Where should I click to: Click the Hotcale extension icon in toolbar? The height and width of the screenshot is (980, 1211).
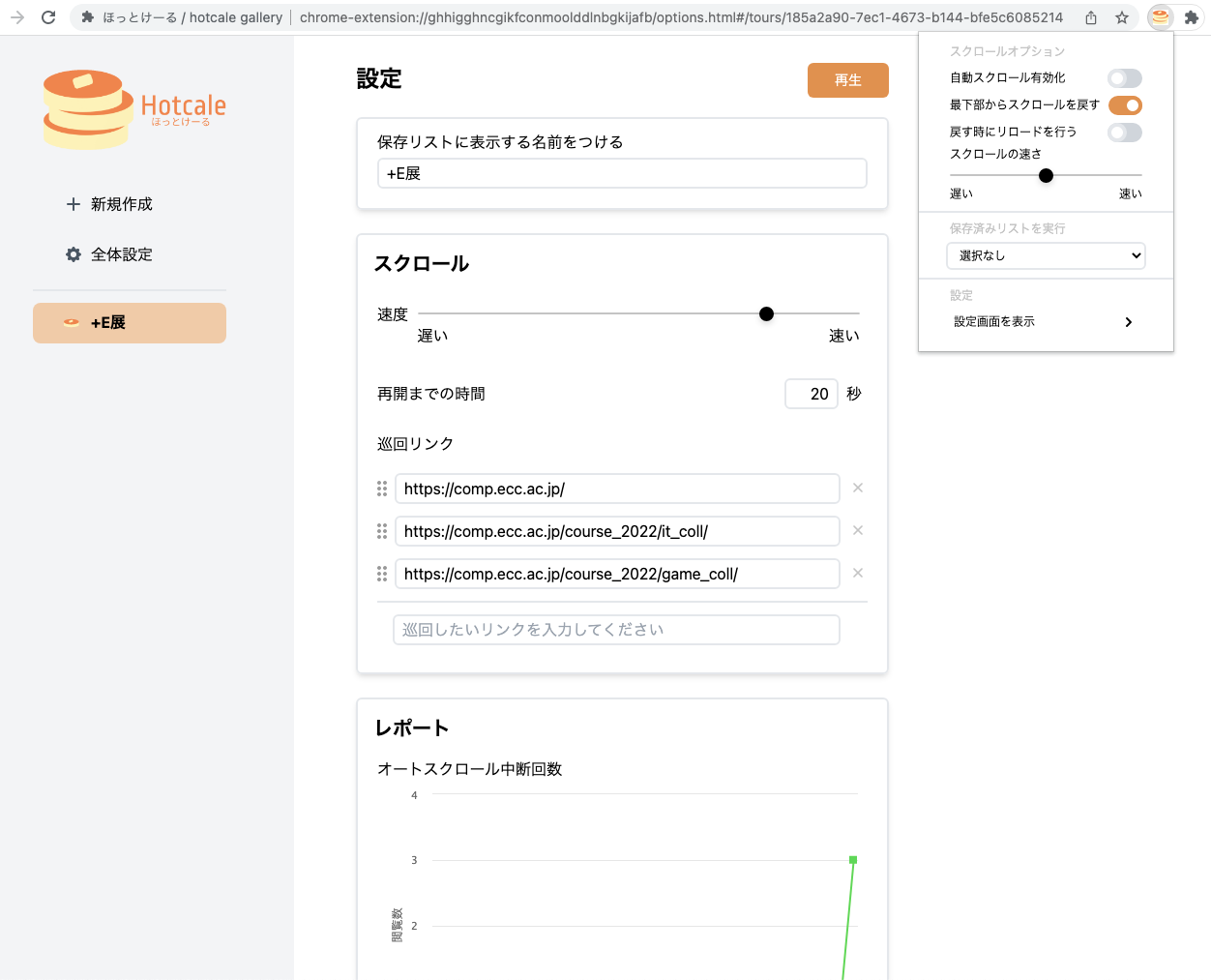pyautogui.click(x=1160, y=17)
